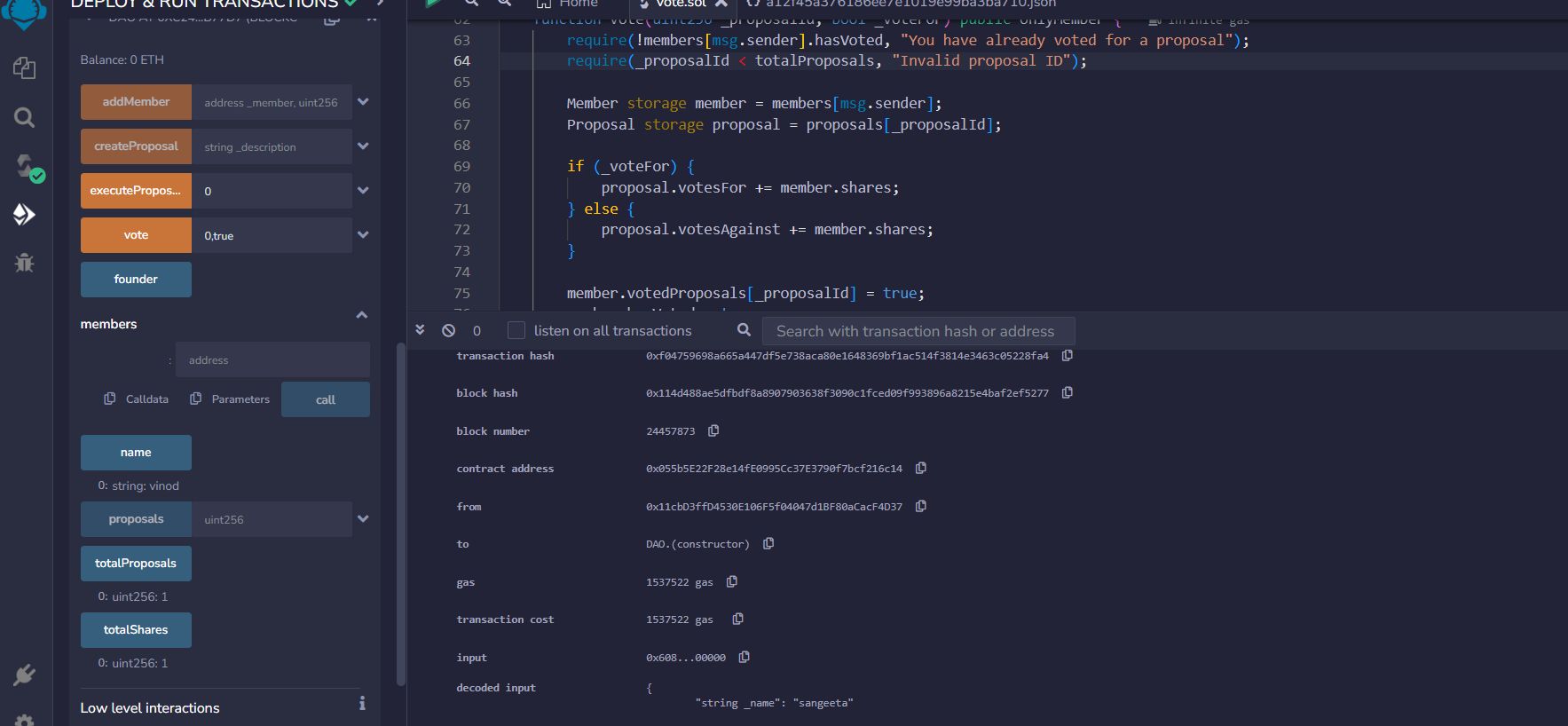Expand the proposals function parameters
This screenshot has height=726, width=1568.
[362, 519]
